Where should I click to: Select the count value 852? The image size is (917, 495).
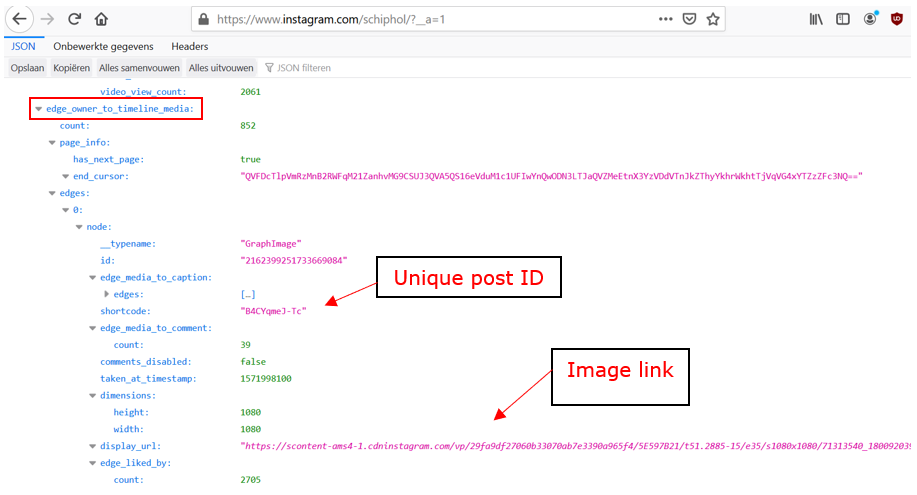click(x=248, y=126)
